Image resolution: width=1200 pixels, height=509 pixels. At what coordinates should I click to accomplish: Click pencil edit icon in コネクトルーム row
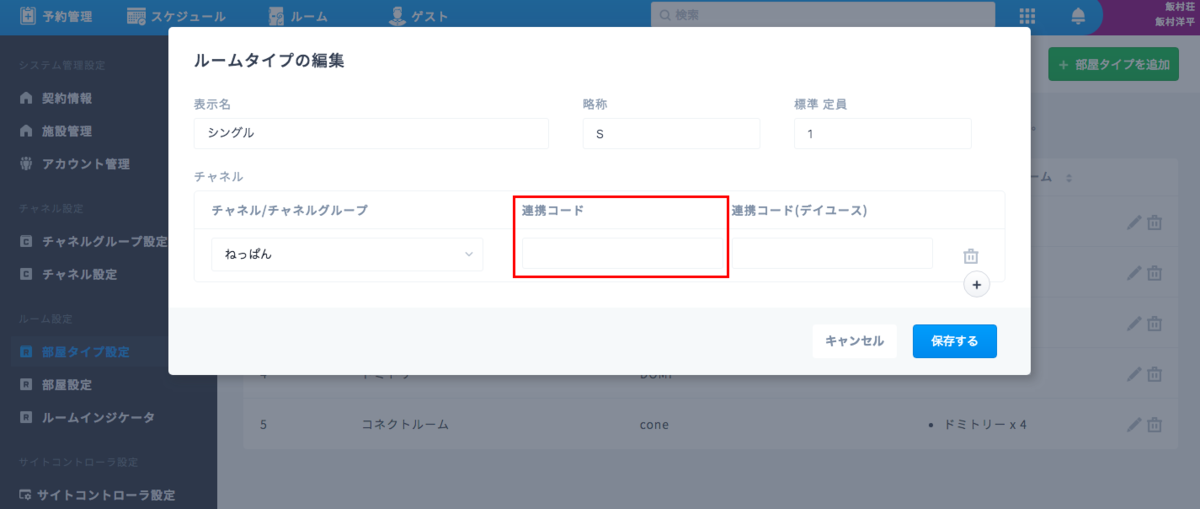coord(1133,424)
